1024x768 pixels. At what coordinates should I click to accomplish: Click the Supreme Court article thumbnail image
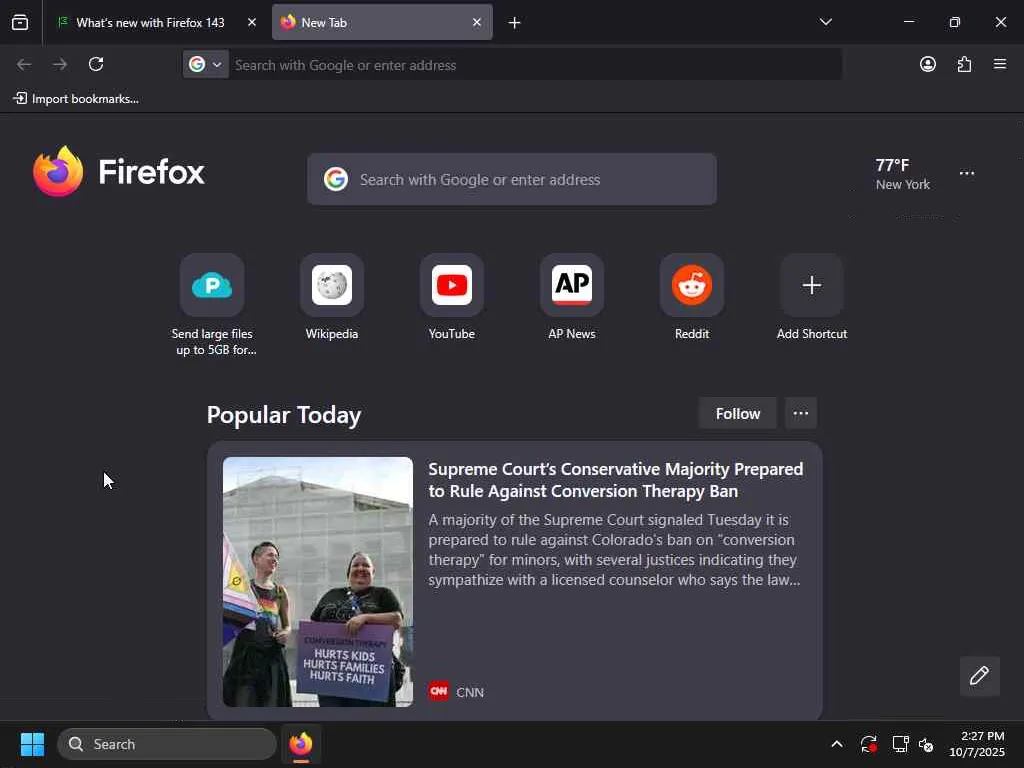click(x=318, y=582)
